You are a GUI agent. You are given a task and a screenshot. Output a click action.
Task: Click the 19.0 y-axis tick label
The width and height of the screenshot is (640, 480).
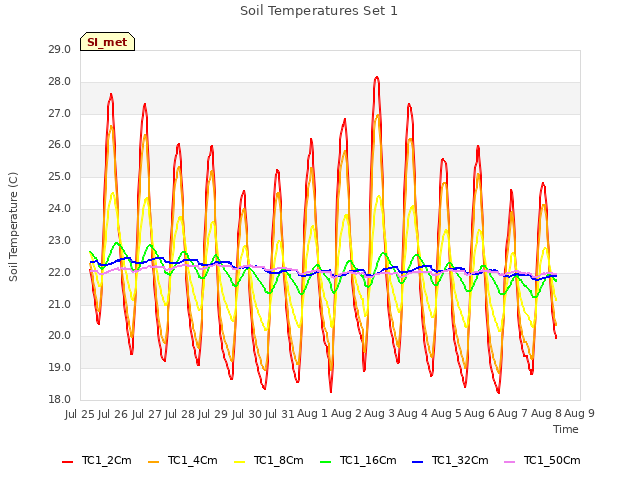[x=59, y=367]
